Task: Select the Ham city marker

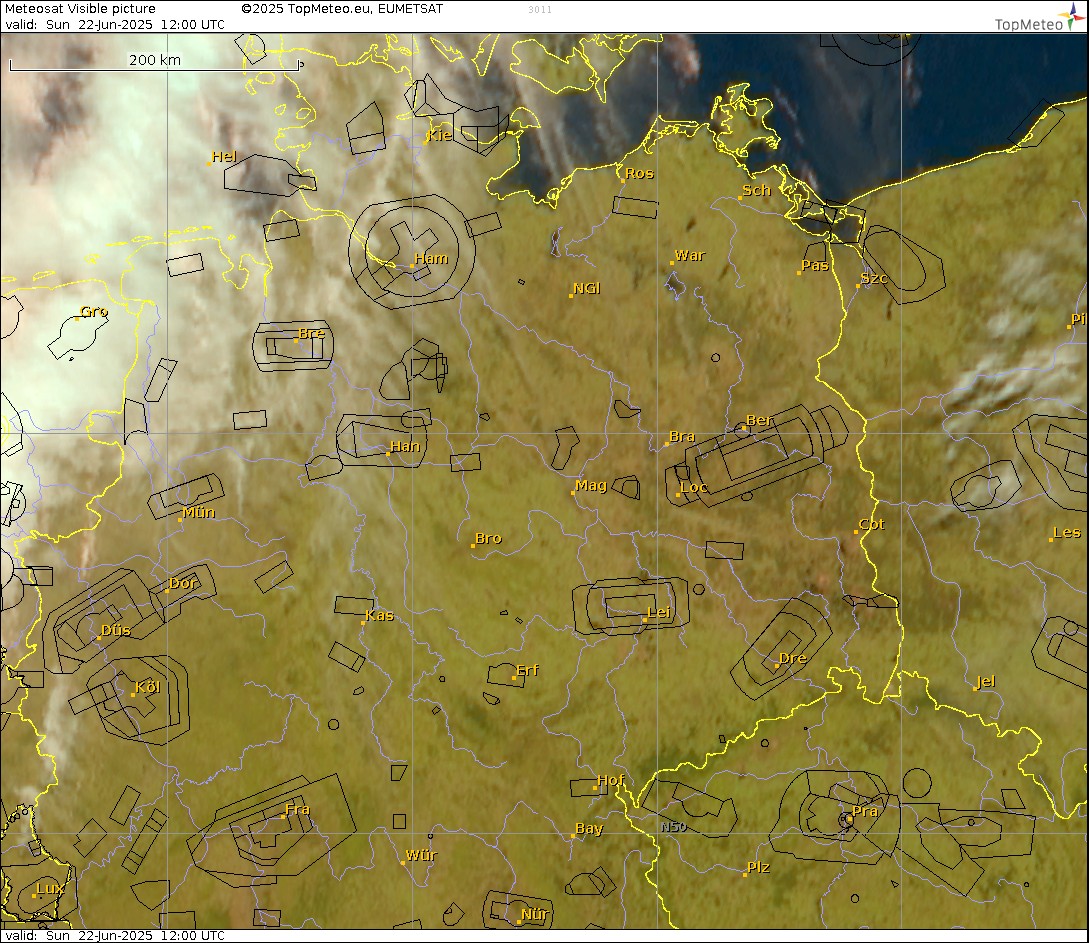Action: click(x=413, y=265)
